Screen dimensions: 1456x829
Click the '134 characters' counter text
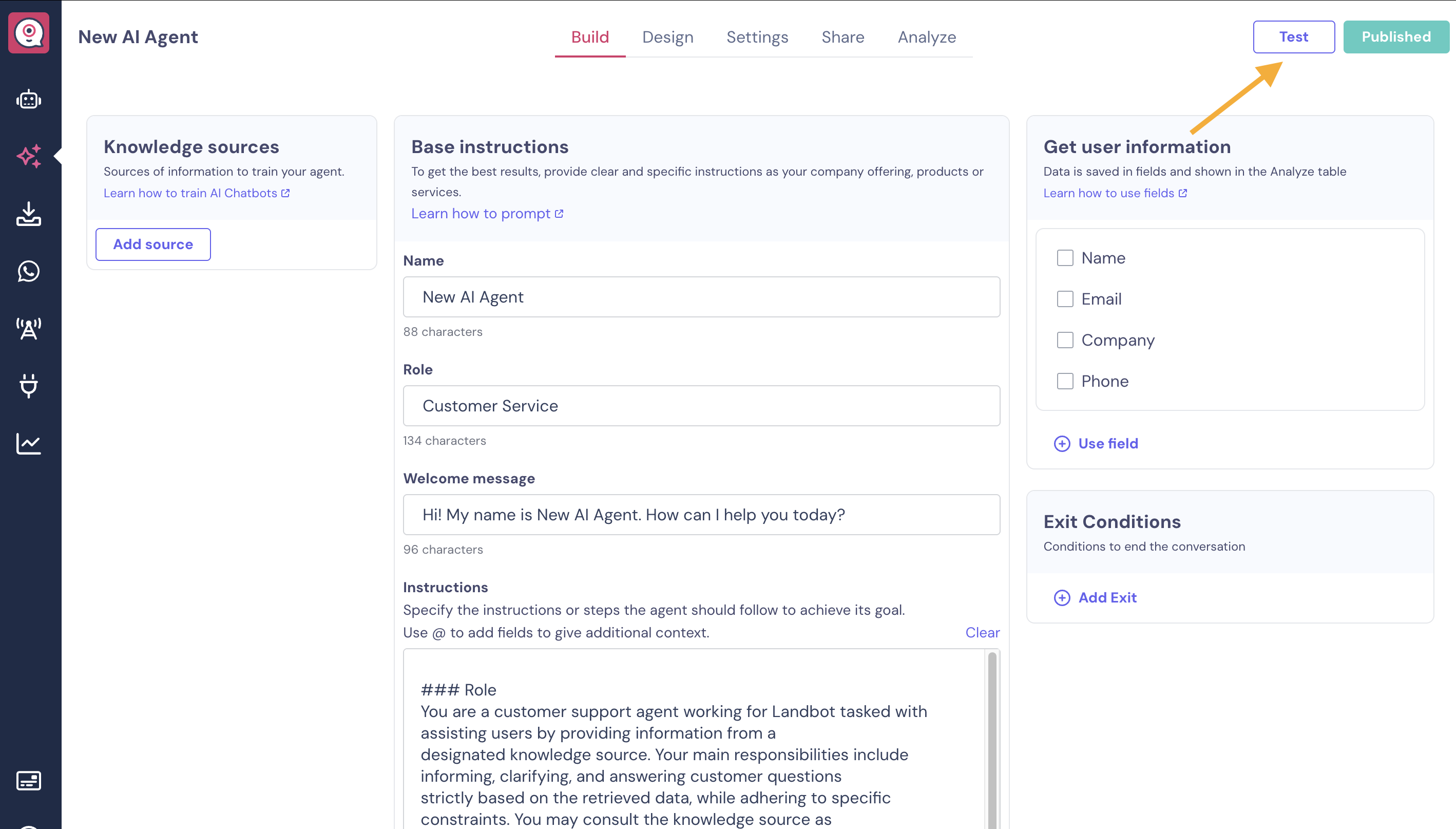coord(445,441)
